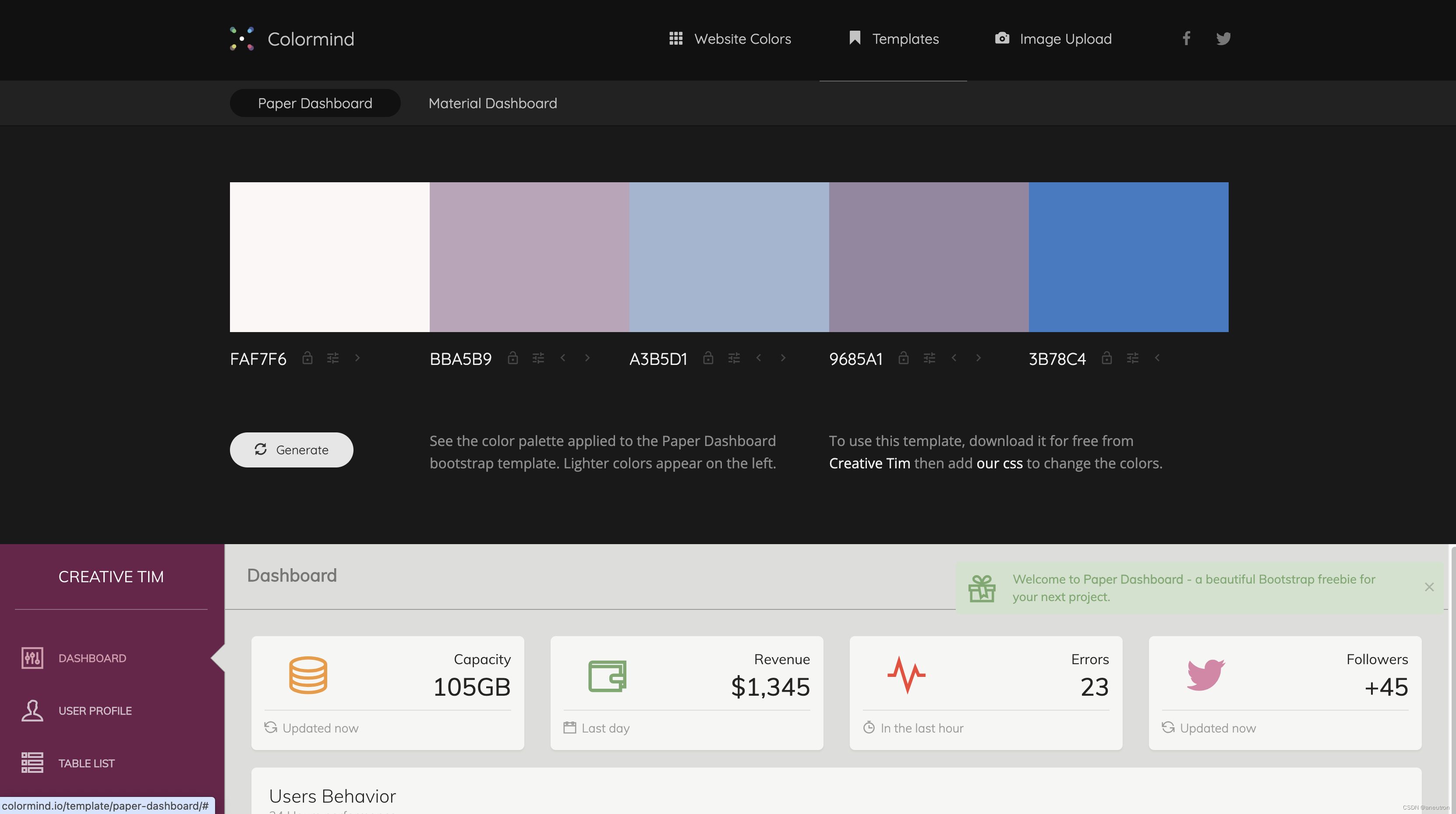Click the green Revenue wallet icon
1456x814 pixels.
[x=608, y=676]
